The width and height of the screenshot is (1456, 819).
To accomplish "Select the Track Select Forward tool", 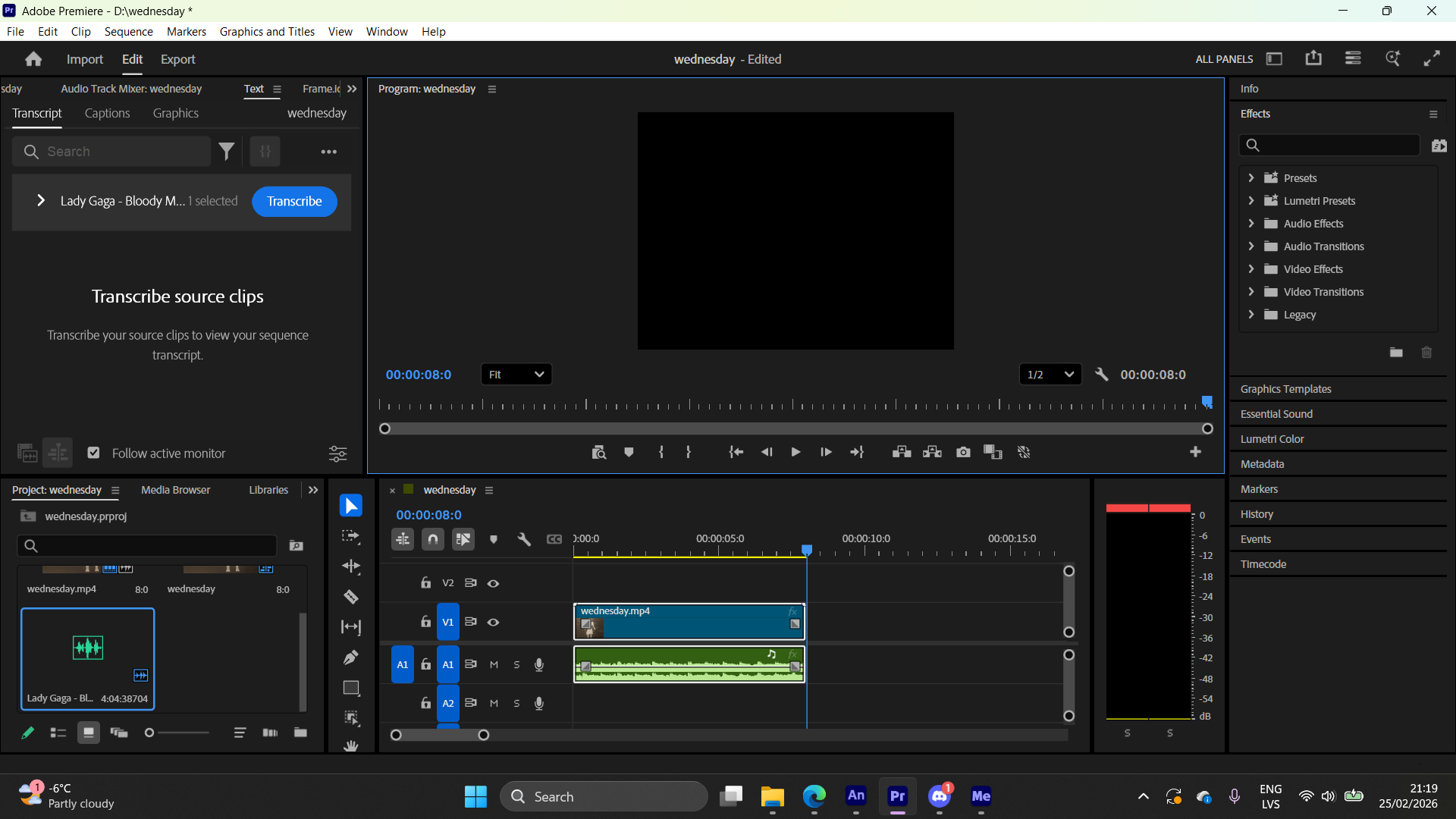I will (350, 536).
